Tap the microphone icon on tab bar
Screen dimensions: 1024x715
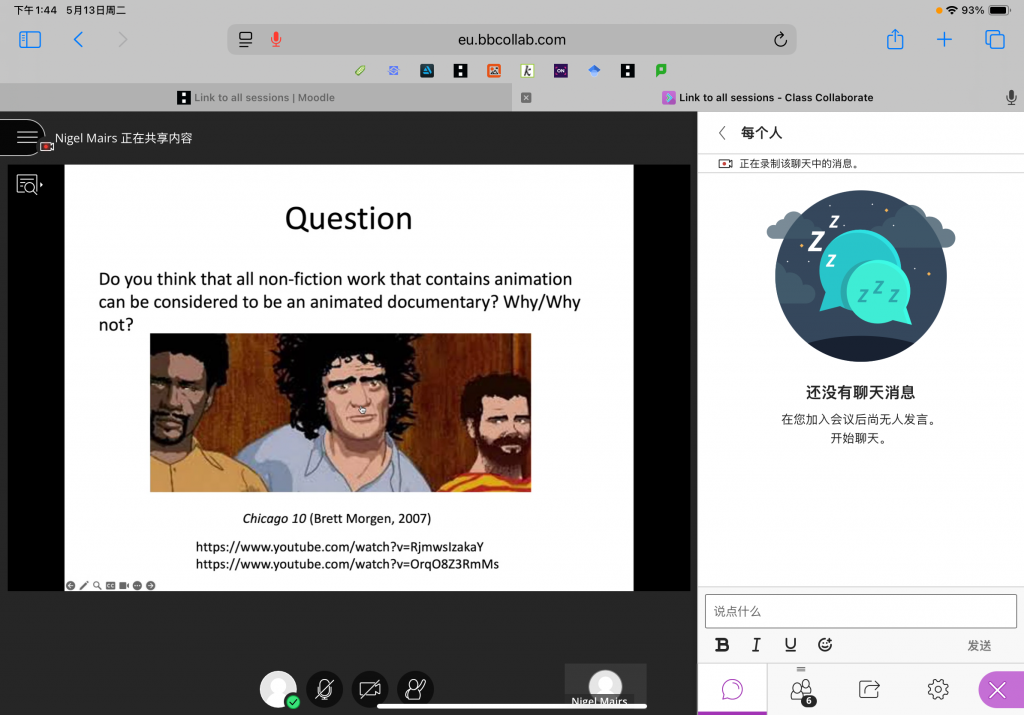[1011, 97]
